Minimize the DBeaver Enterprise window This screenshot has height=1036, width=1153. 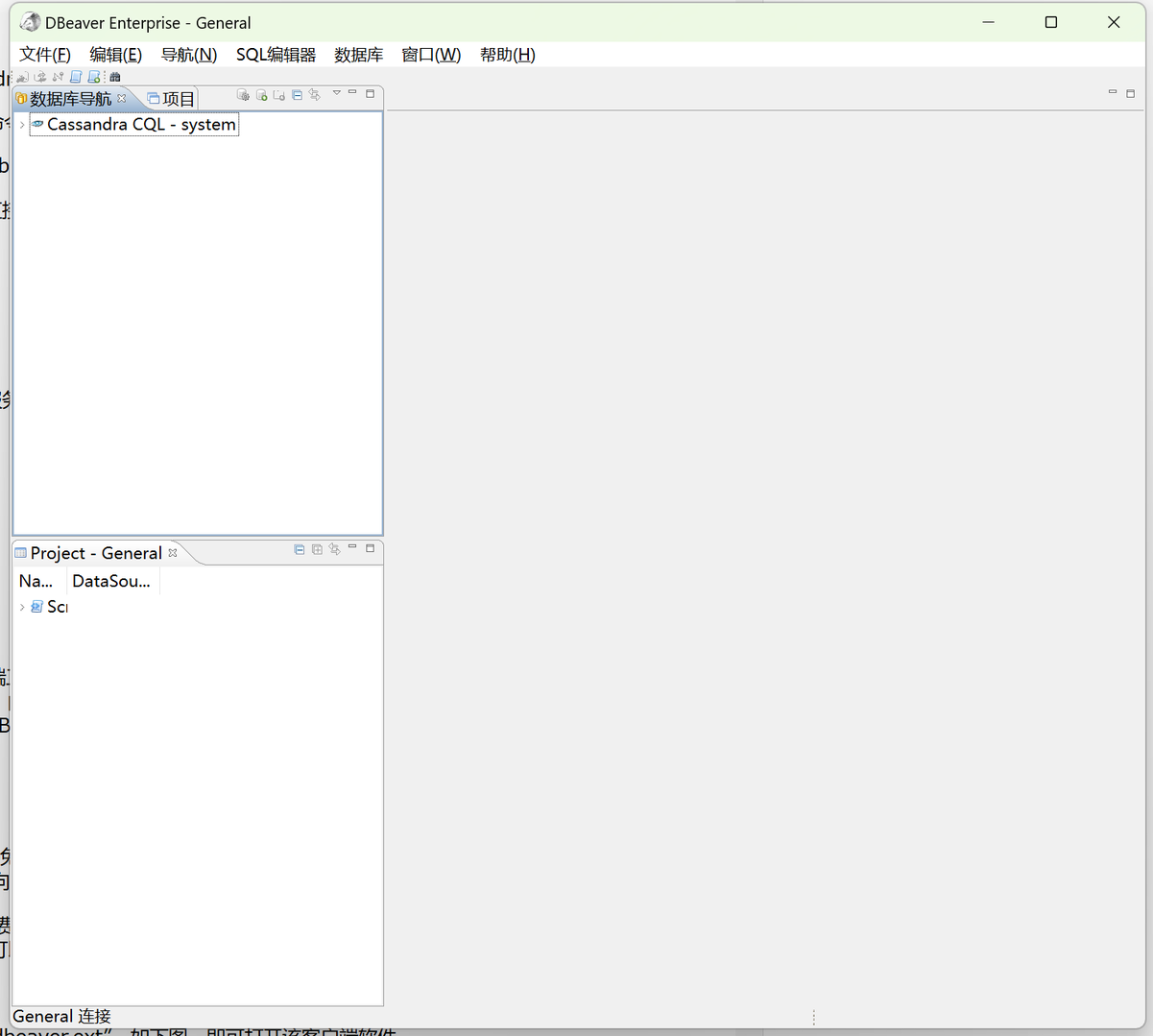(989, 22)
